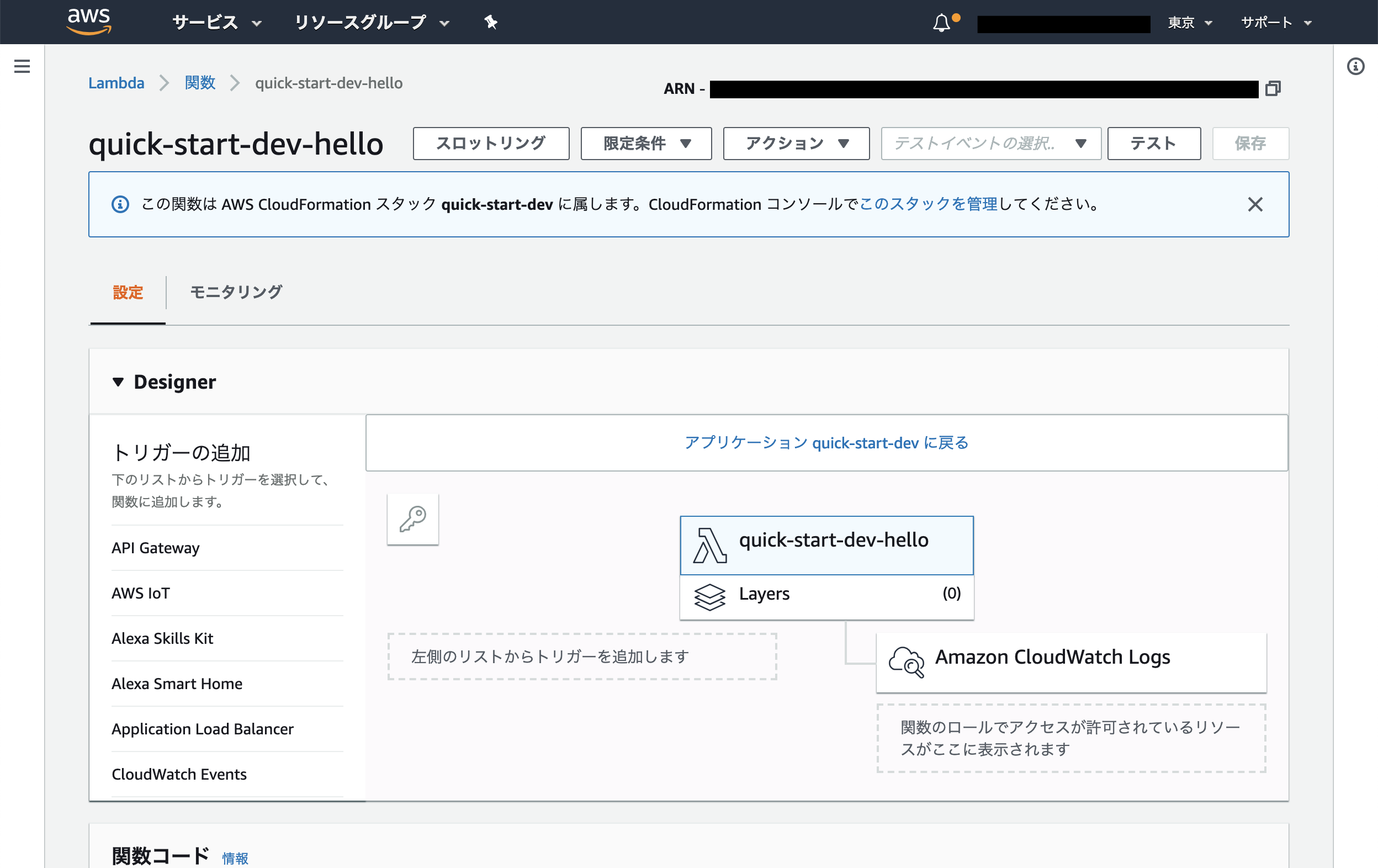Open the アクション dropdown
The height and width of the screenshot is (868, 1378).
click(x=796, y=144)
